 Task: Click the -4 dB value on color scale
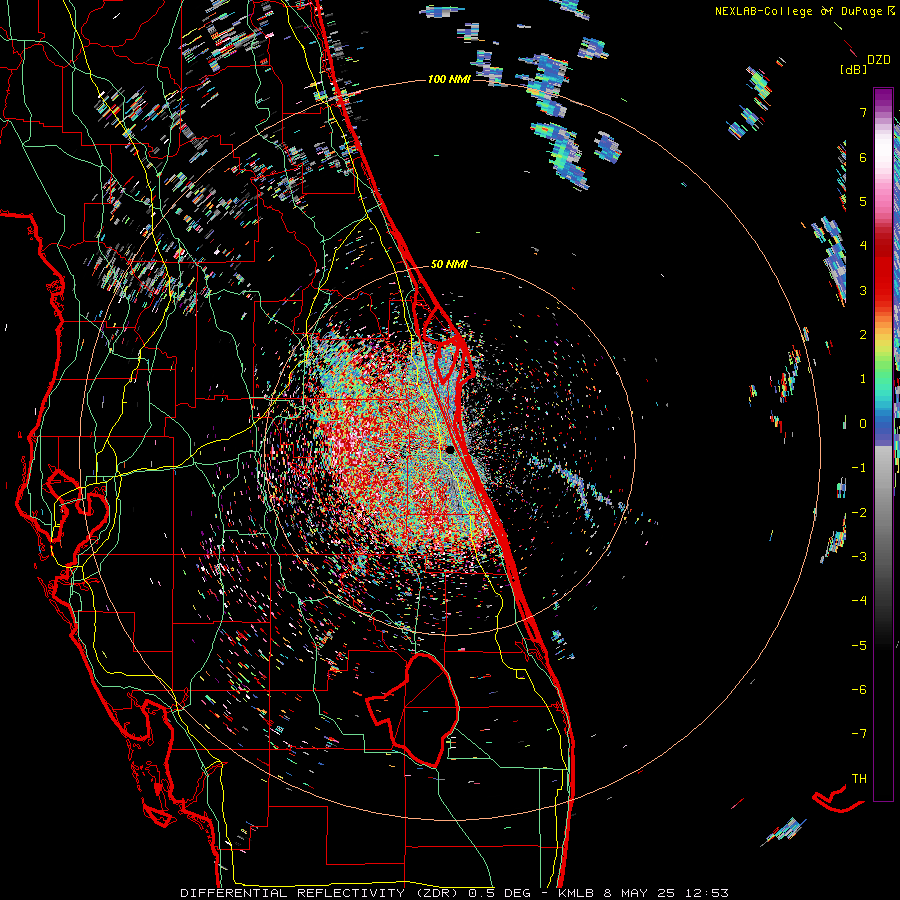pos(859,601)
